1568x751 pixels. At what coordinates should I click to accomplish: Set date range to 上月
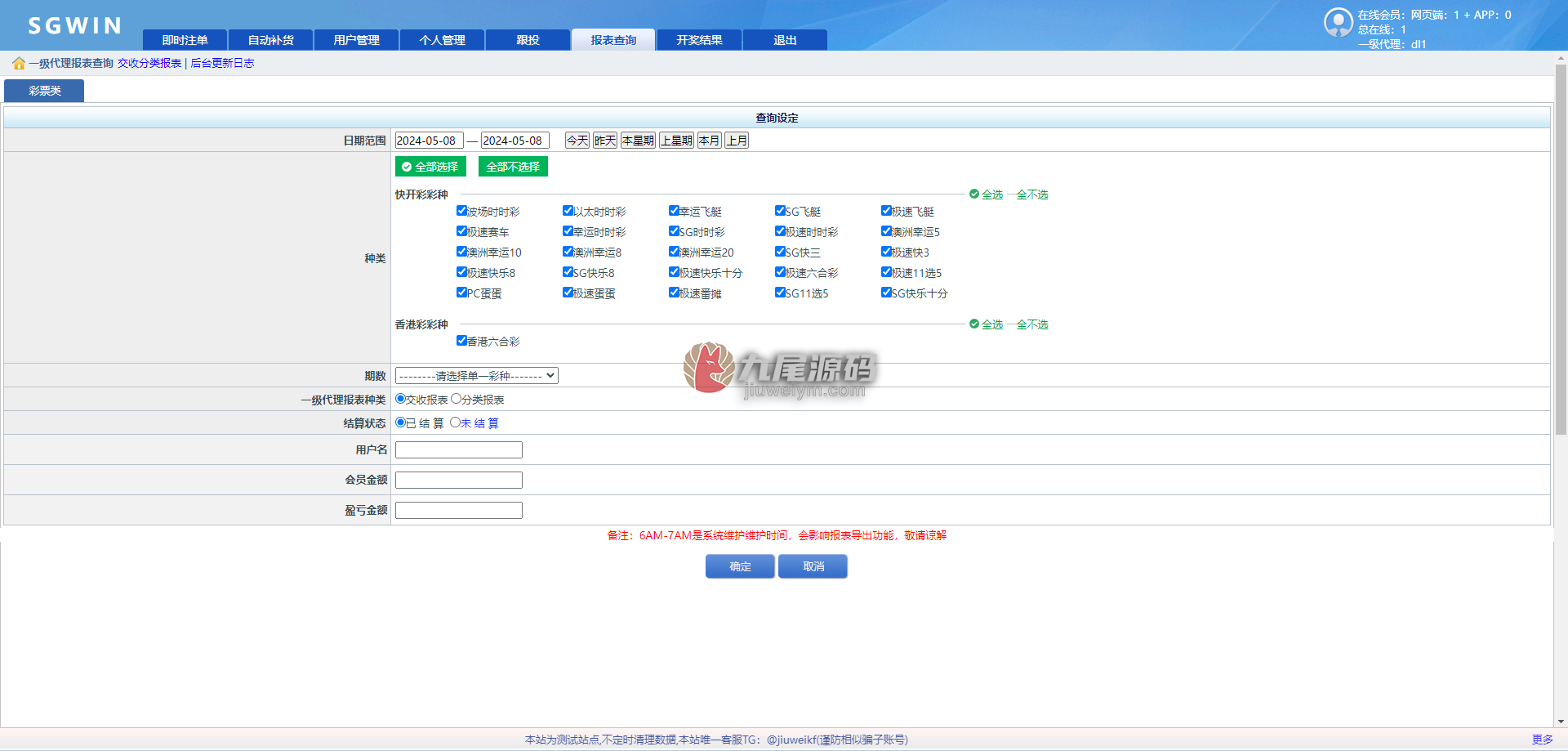coord(737,141)
